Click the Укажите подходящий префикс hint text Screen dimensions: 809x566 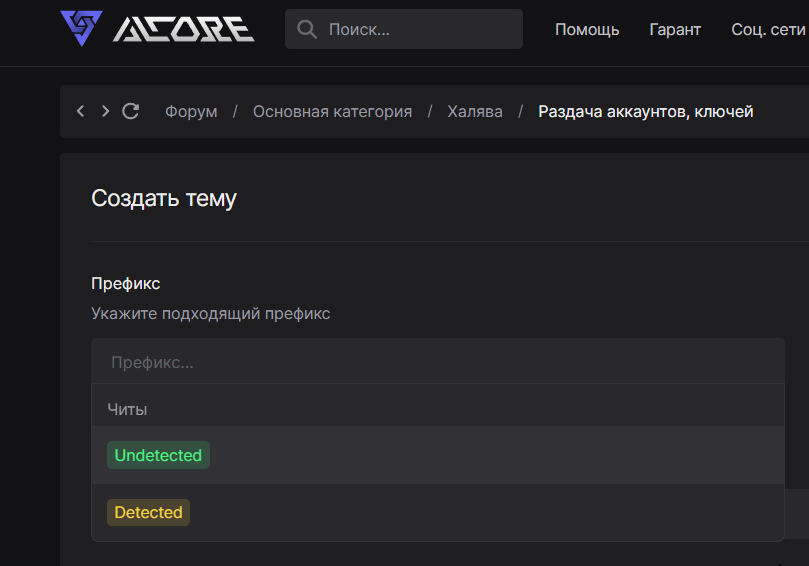point(210,314)
